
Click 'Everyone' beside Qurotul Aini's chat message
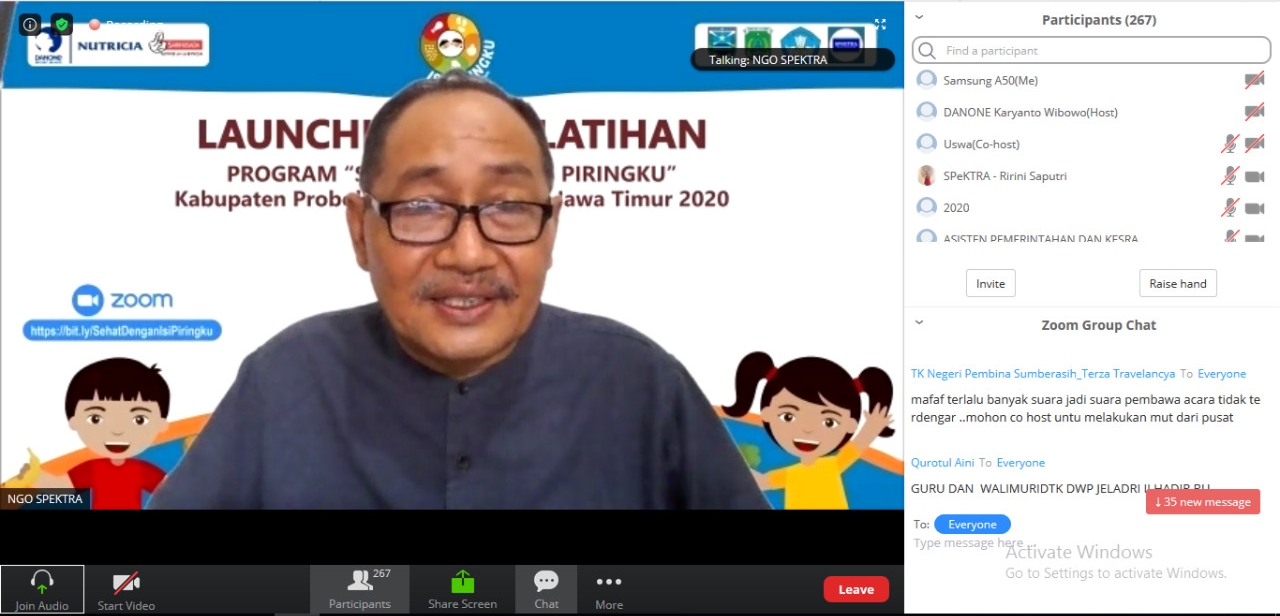pos(1021,463)
